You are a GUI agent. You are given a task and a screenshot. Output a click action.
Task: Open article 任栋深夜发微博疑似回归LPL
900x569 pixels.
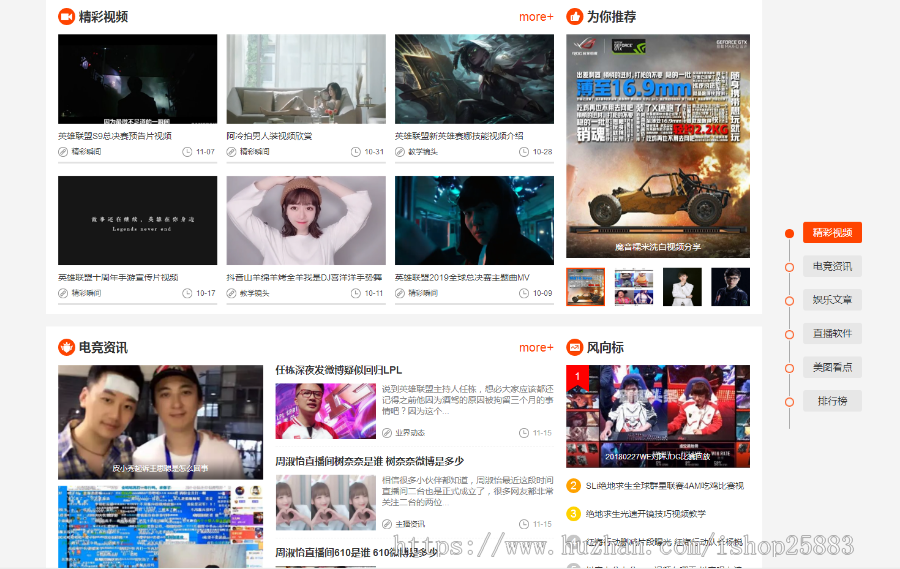click(x=339, y=370)
